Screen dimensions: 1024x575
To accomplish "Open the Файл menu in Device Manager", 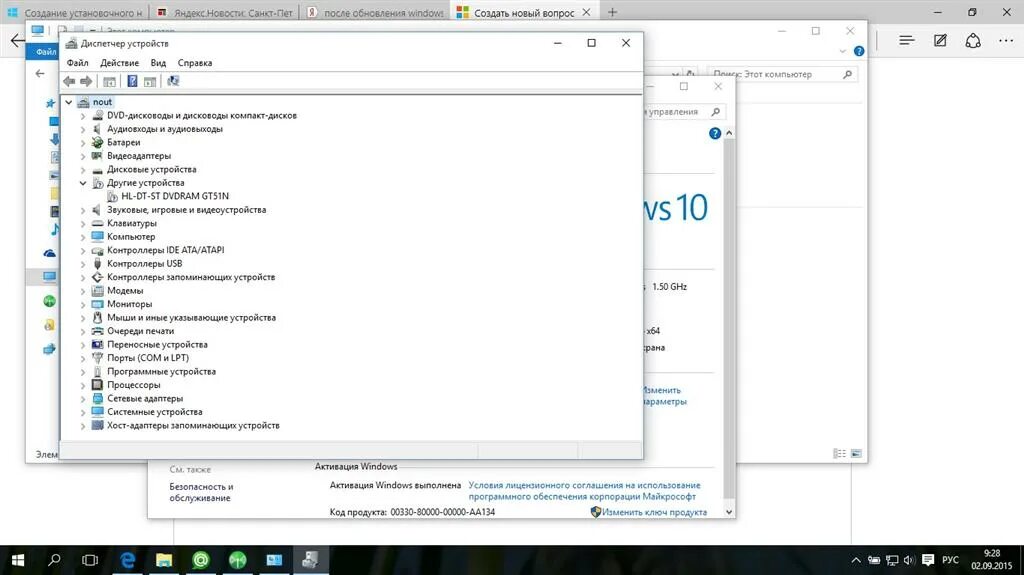I will coord(77,63).
